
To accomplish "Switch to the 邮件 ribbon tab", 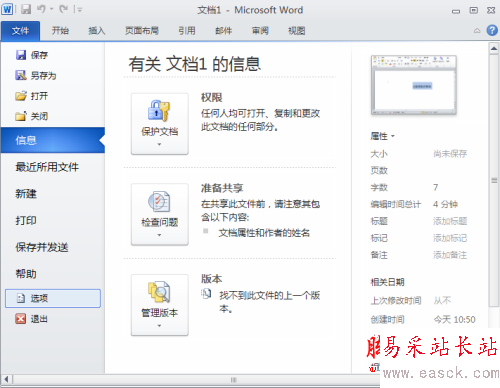I will pos(223,31).
